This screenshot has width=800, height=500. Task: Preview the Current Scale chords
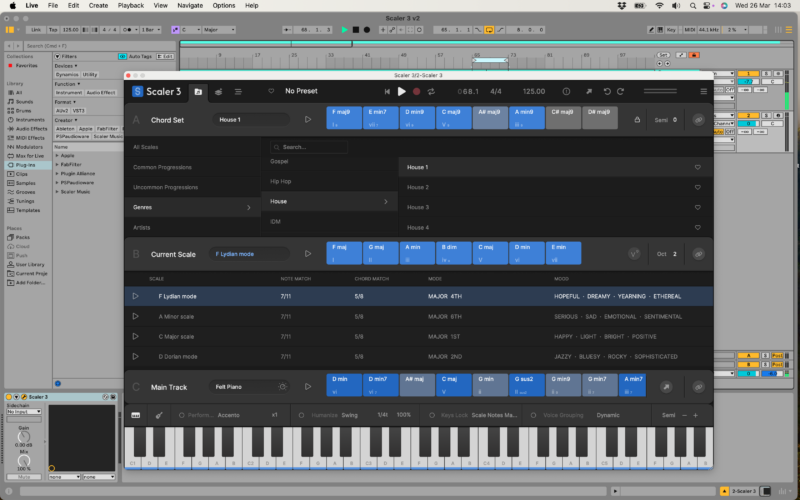click(x=308, y=254)
